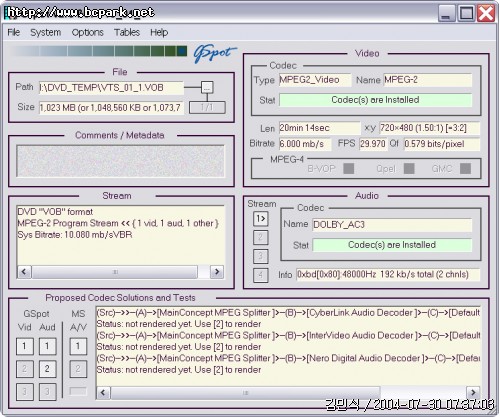Open the Options menu
500x417 pixels.
(88, 32)
